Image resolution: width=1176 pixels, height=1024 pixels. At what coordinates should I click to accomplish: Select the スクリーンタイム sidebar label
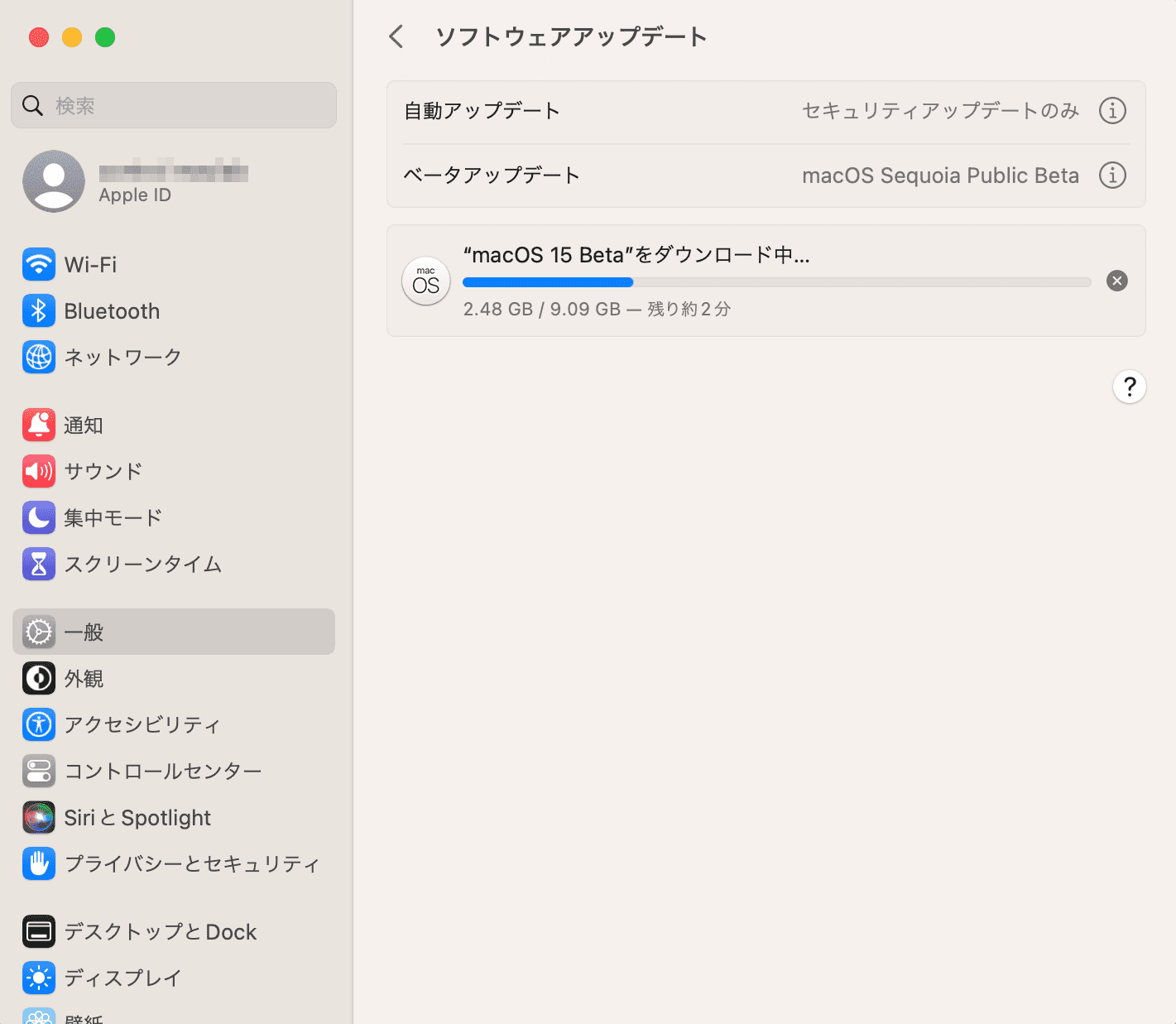tap(143, 564)
